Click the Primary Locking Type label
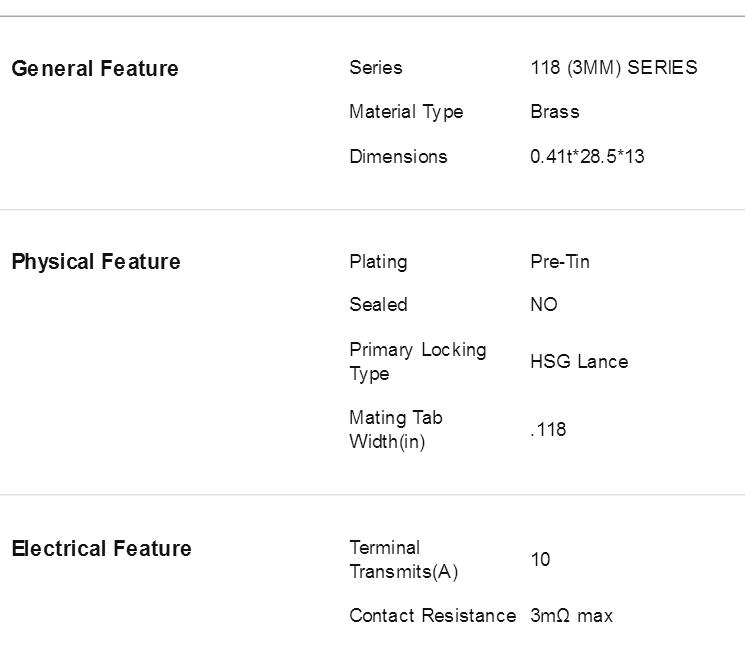 click(418, 362)
